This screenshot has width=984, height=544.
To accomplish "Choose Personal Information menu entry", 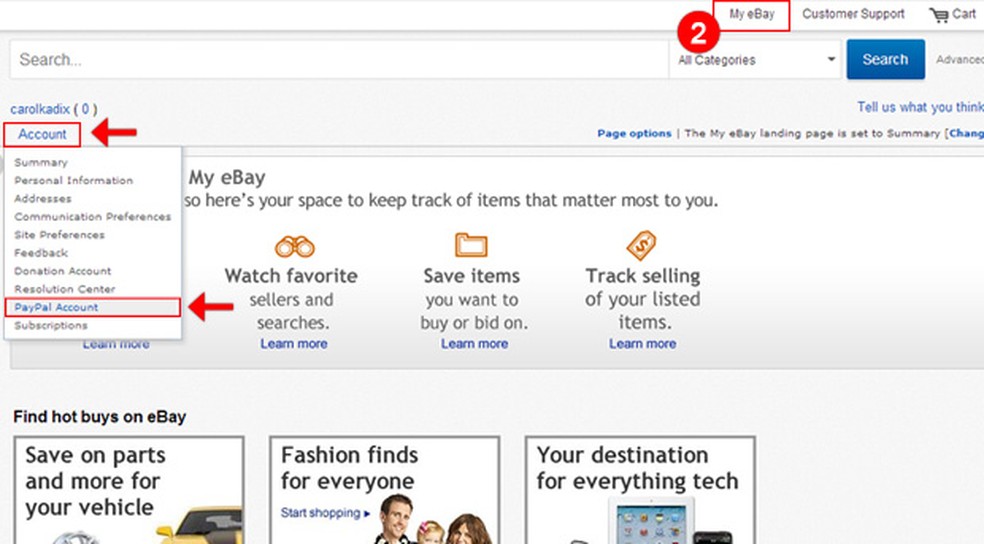I will click(73, 181).
